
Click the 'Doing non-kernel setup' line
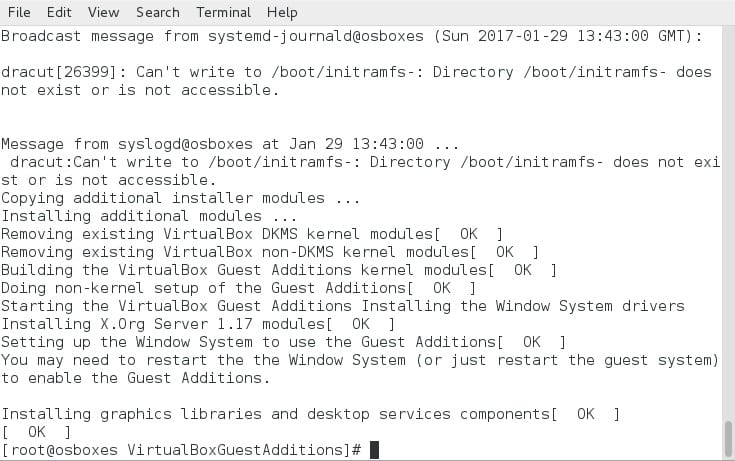tap(200, 288)
